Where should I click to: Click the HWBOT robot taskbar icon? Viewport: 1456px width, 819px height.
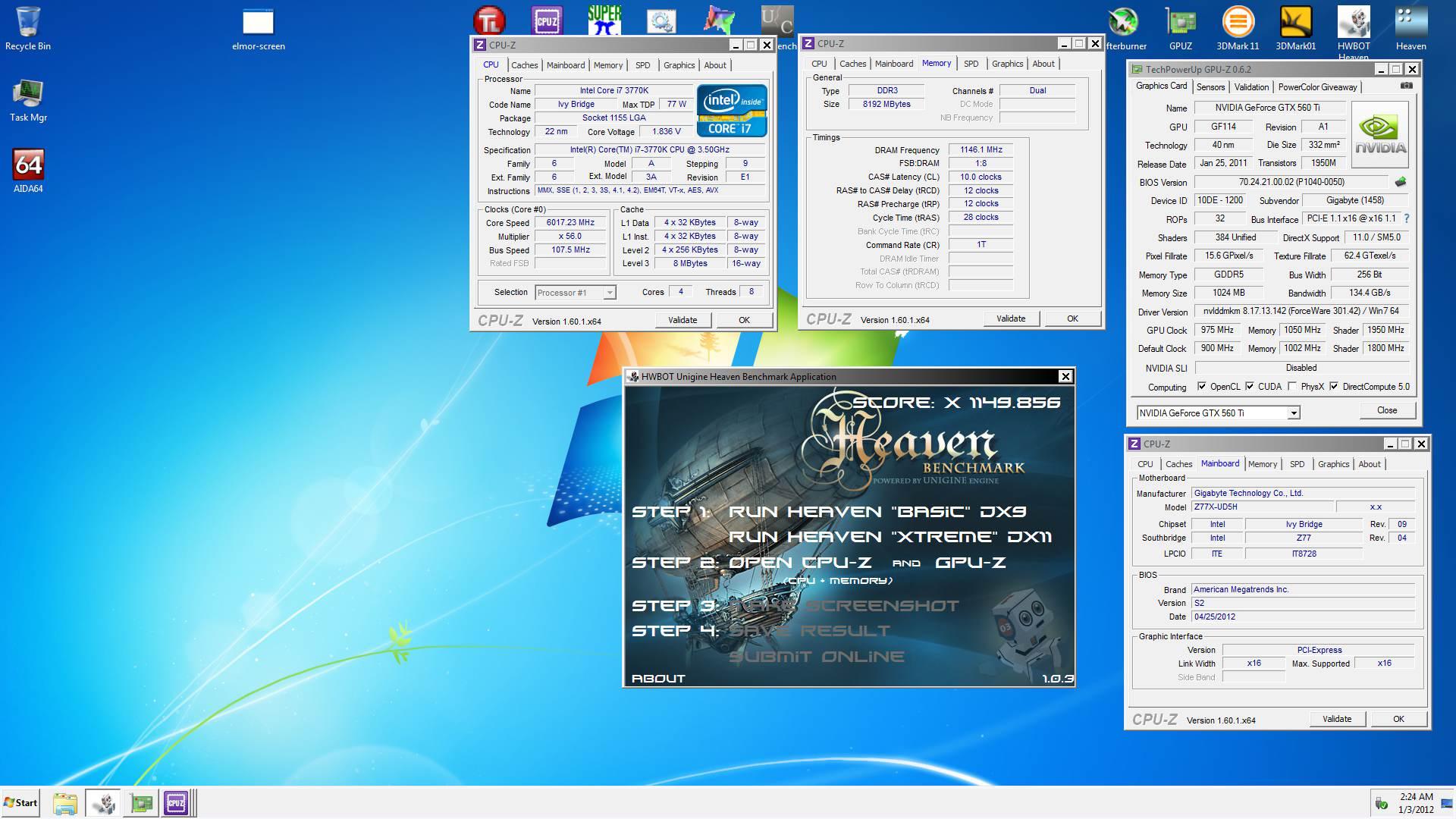click(x=103, y=803)
